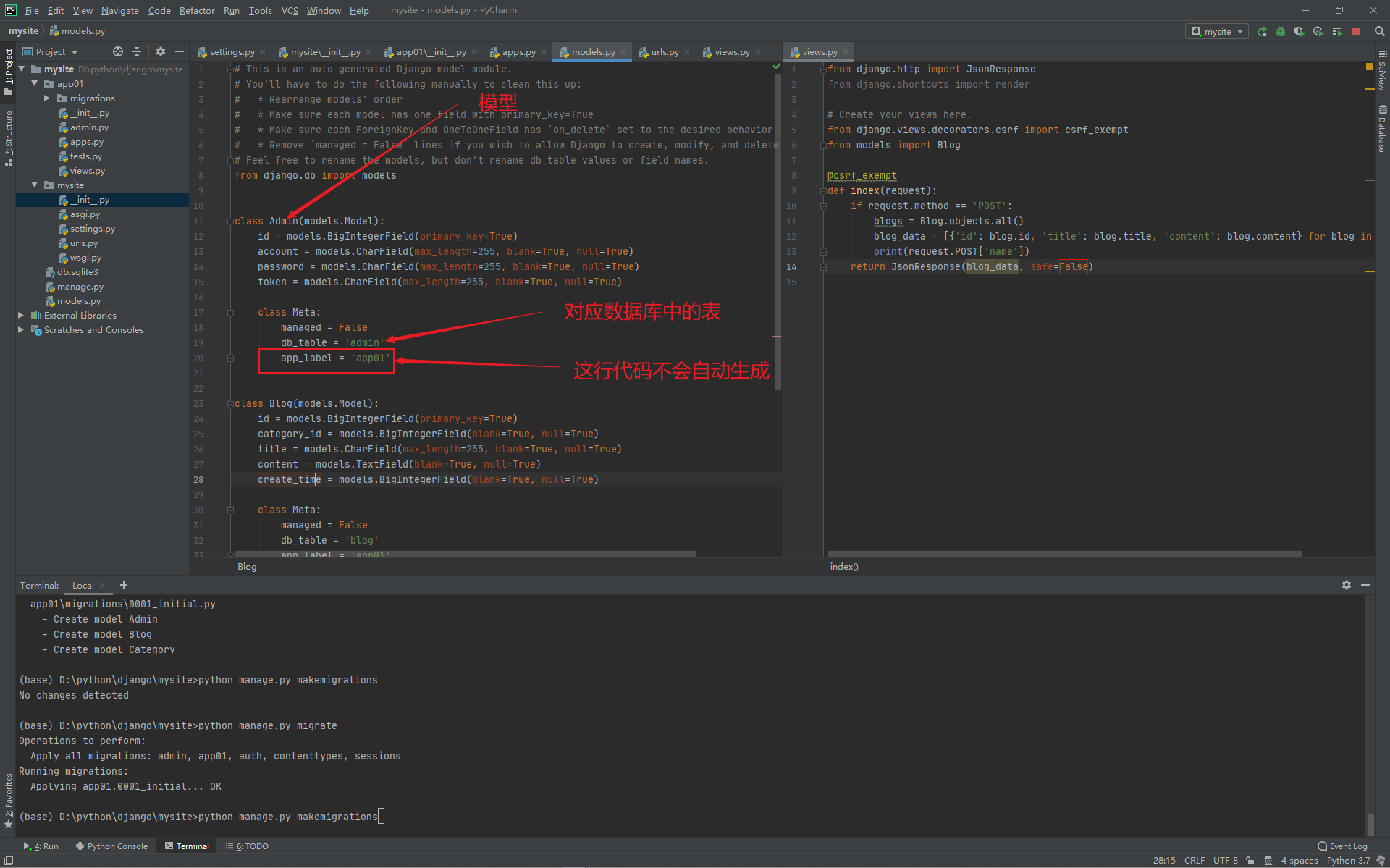Select the models.py tab
The height and width of the screenshot is (868, 1390).
click(590, 51)
